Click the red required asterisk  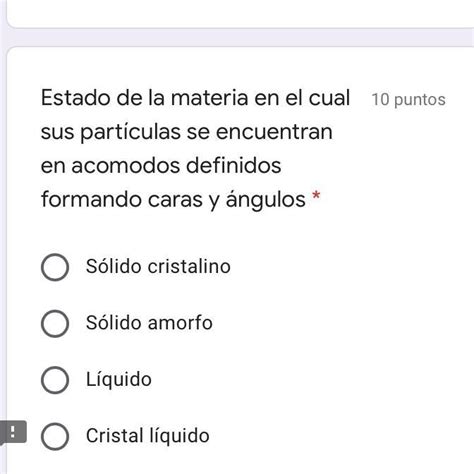316,195
